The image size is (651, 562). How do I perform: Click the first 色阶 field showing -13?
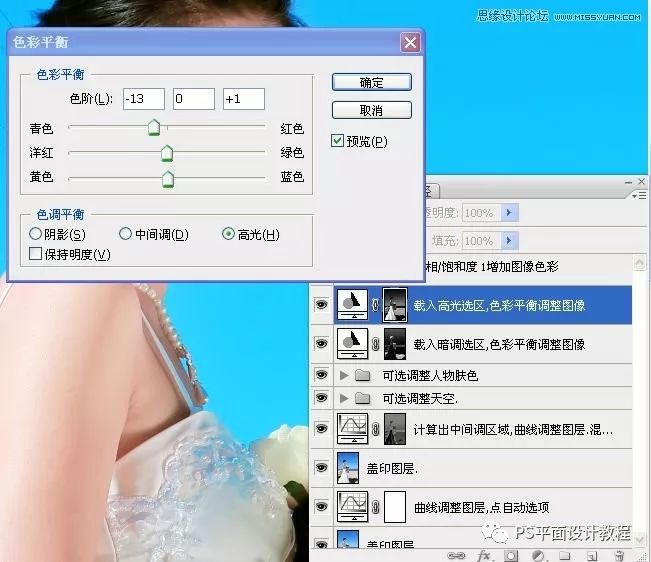pos(144,99)
